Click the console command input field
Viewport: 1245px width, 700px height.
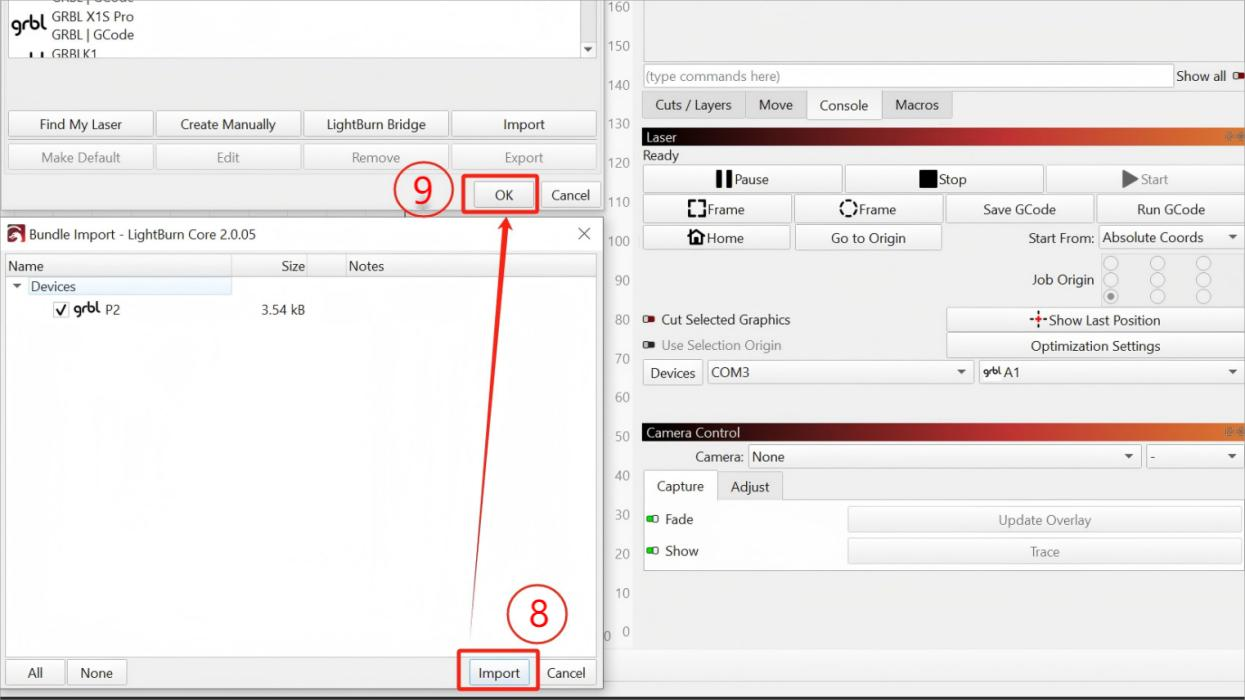[x=907, y=76]
